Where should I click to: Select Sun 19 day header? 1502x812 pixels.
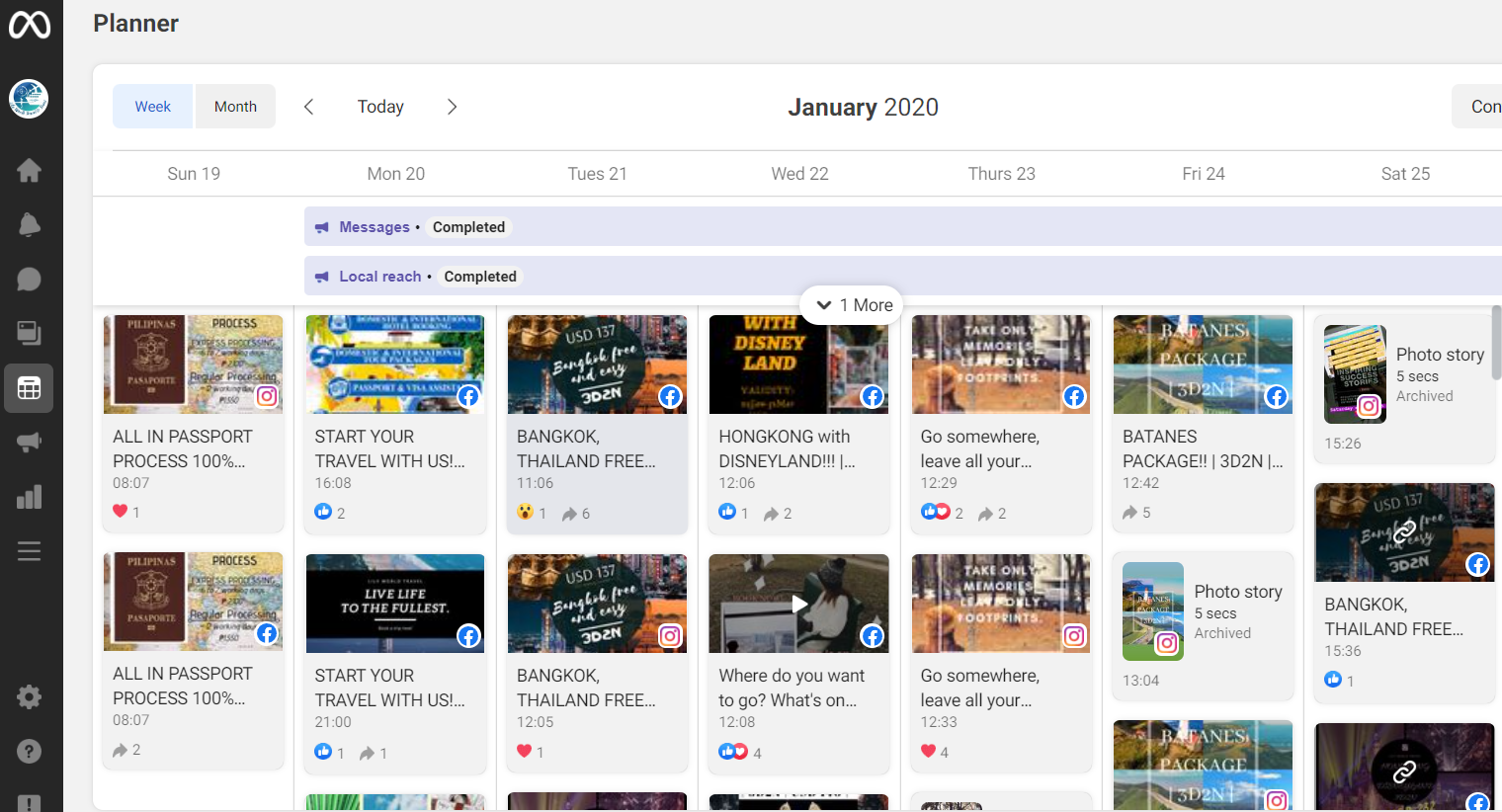pos(194,174)
